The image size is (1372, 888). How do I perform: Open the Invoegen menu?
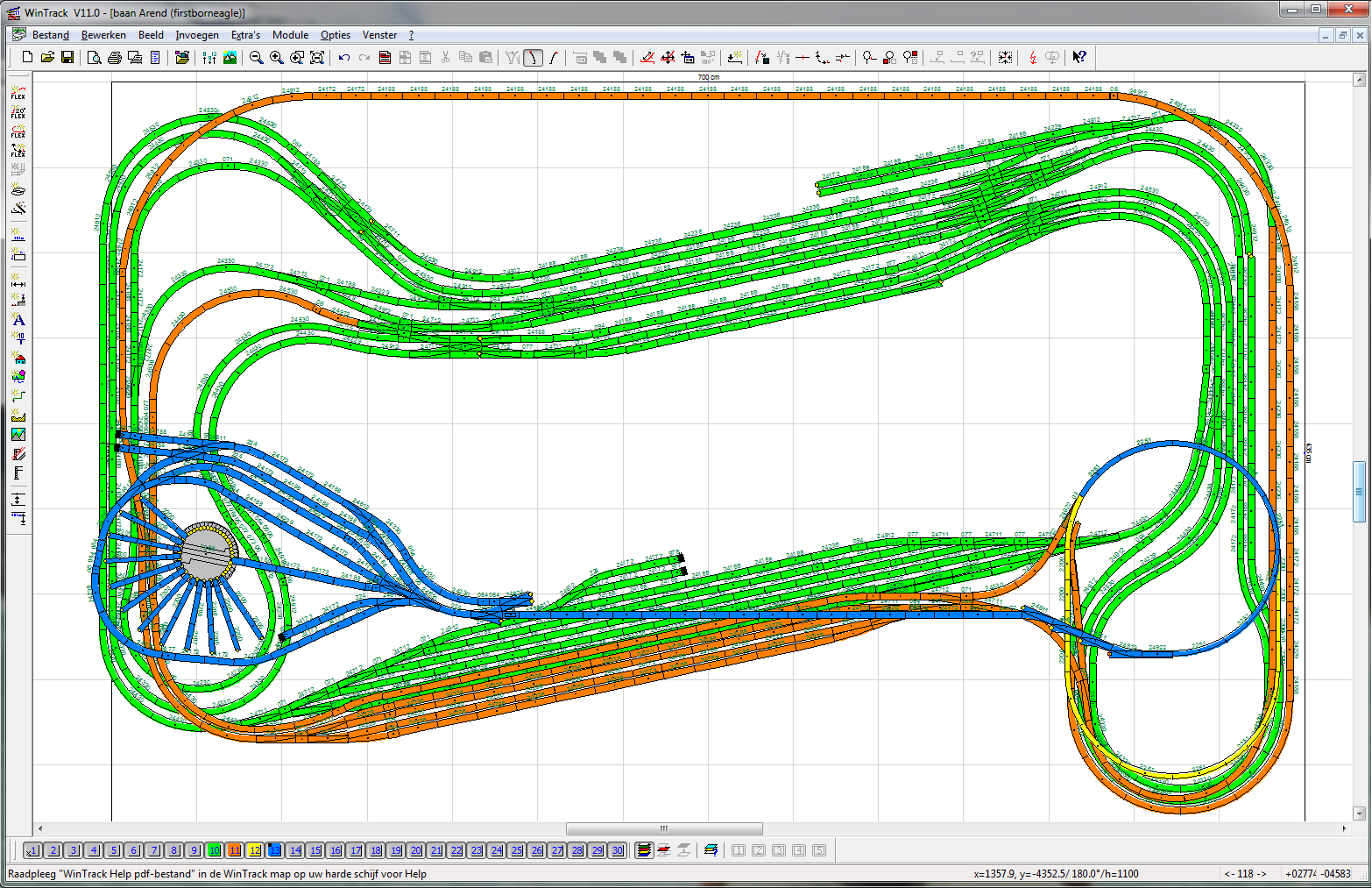pos(197,35)
